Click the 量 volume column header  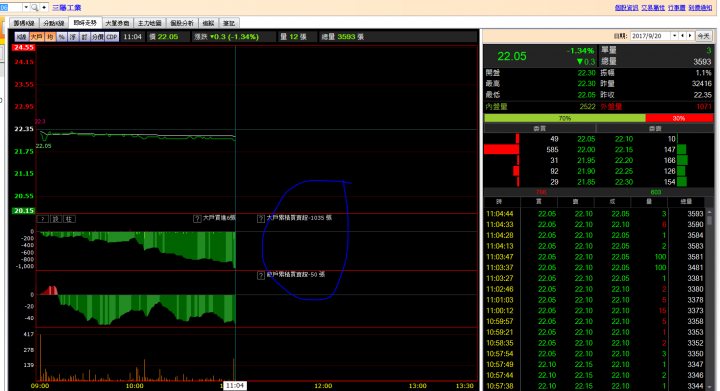click(x=649, y=202)
